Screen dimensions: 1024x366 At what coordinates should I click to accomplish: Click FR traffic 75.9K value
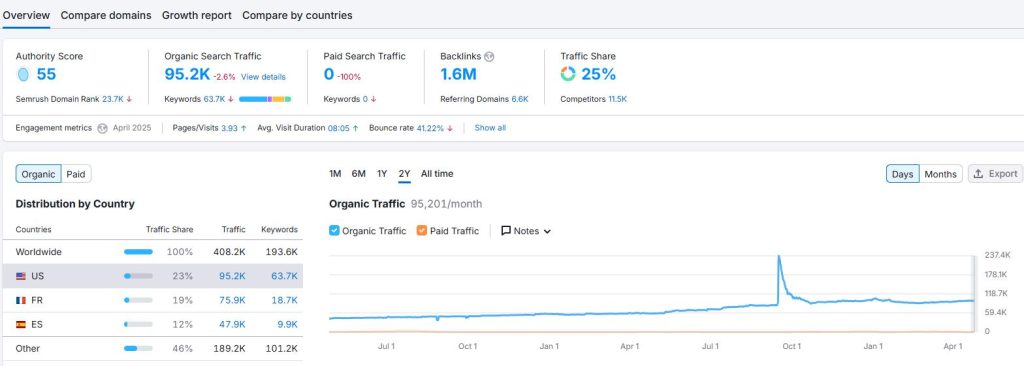click(x=232, y=301)
